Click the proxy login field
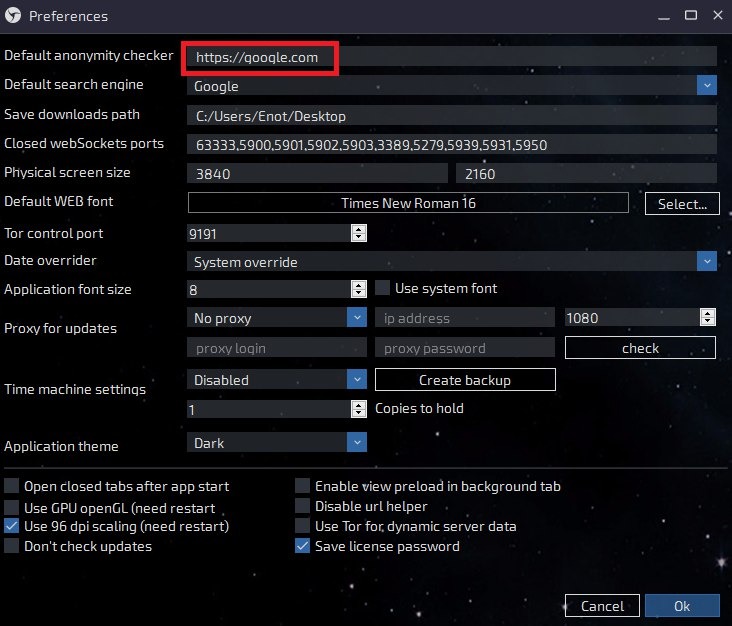 click(x=277, y=348)
